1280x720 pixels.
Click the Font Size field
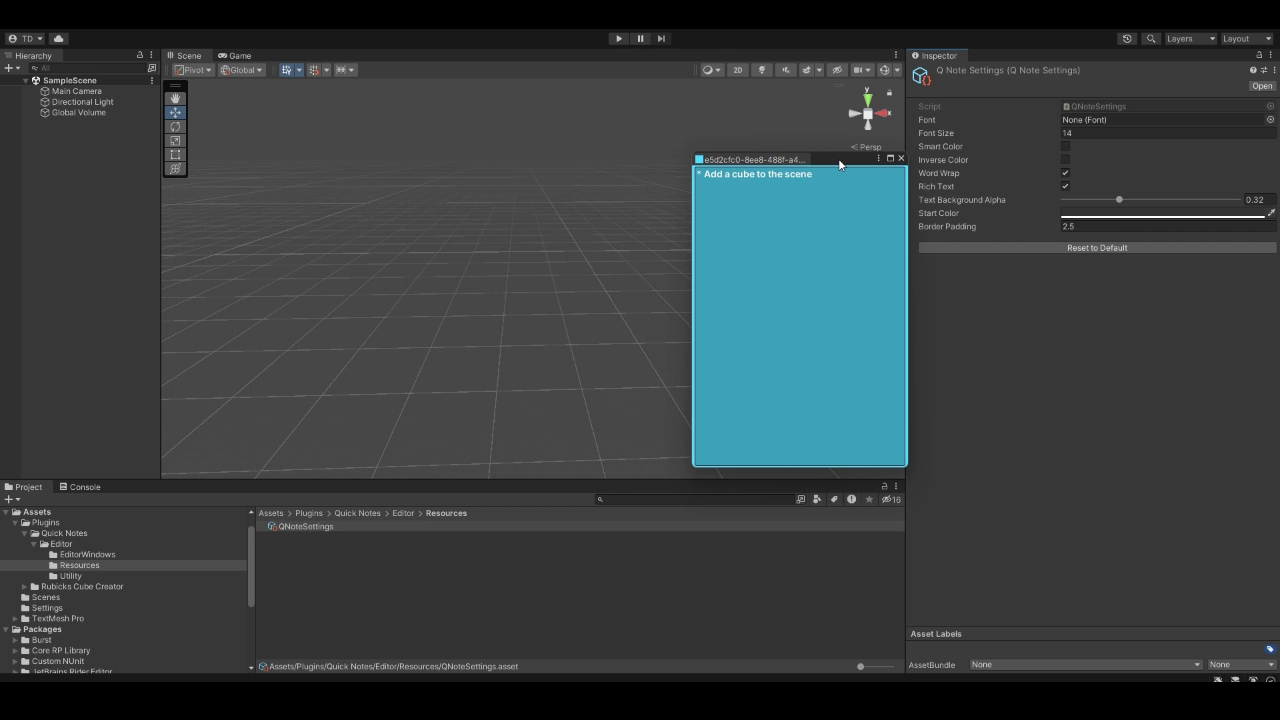point(1168,133)
